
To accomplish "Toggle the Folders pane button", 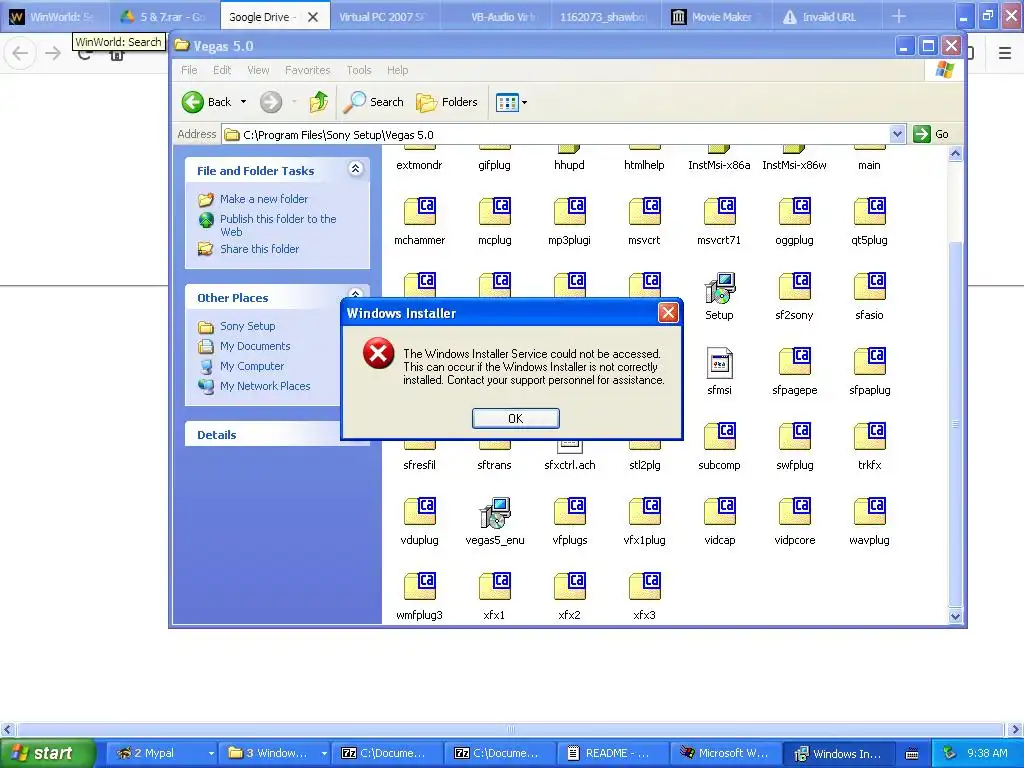I will (447, 102).
